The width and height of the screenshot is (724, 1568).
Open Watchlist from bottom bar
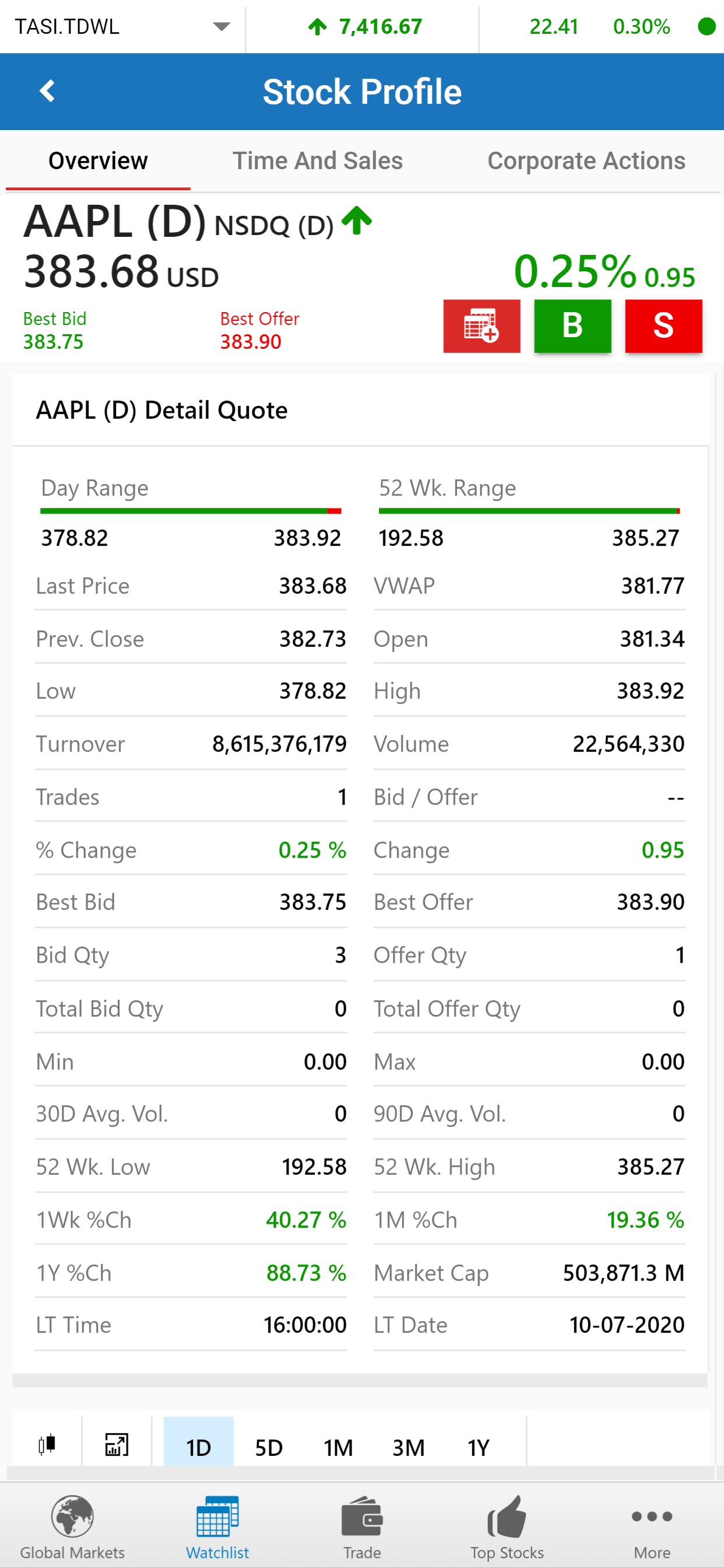[x=217, y=1527]
